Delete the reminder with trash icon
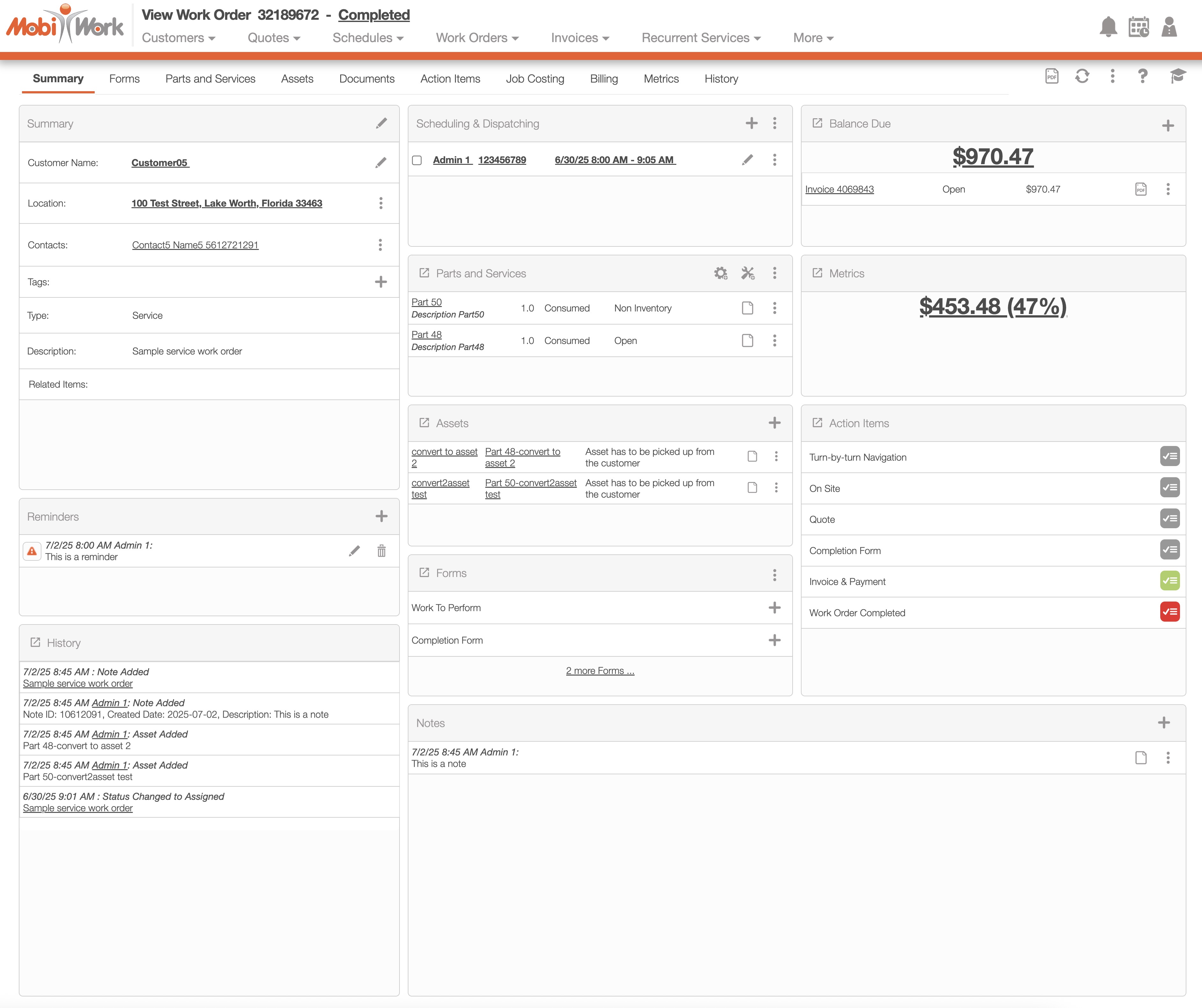 click(x=381, y=551)
